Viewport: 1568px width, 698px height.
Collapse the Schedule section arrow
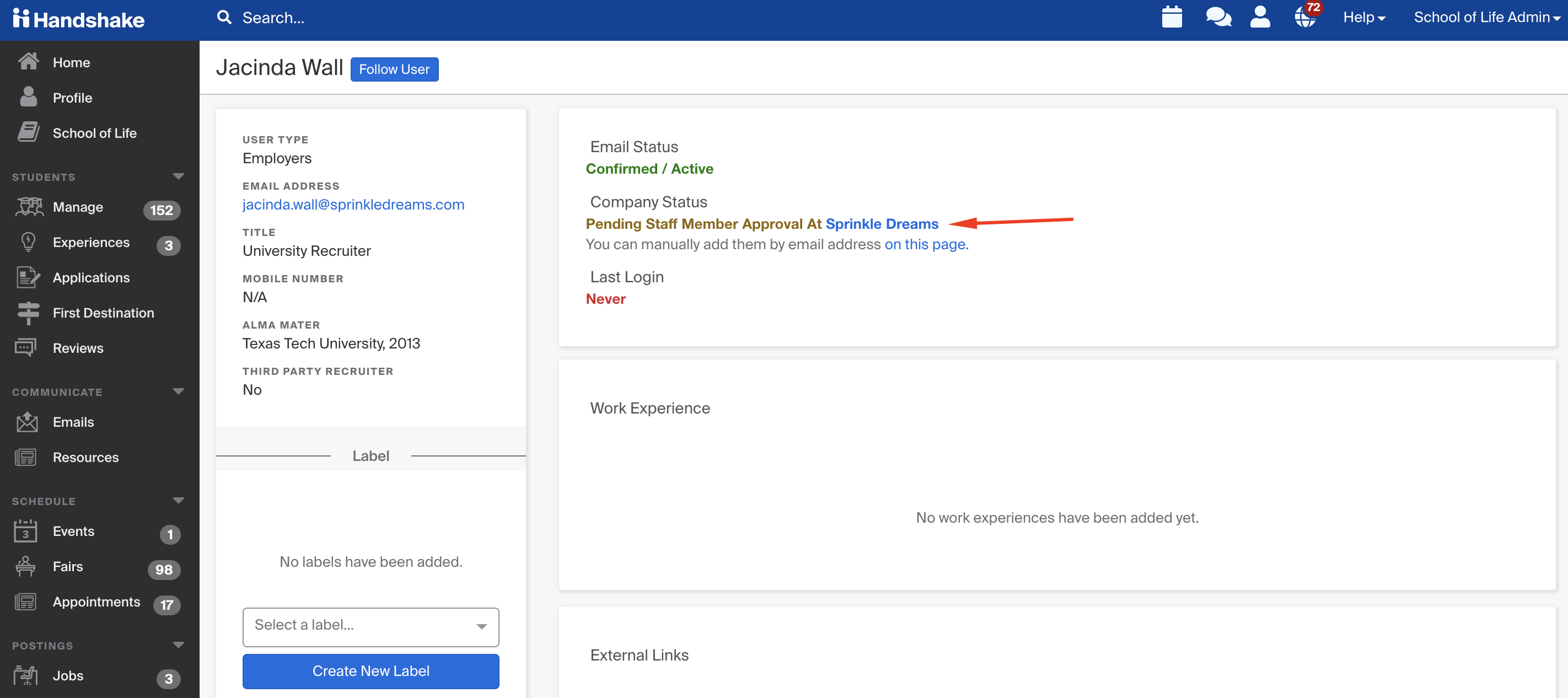[178, 500]
